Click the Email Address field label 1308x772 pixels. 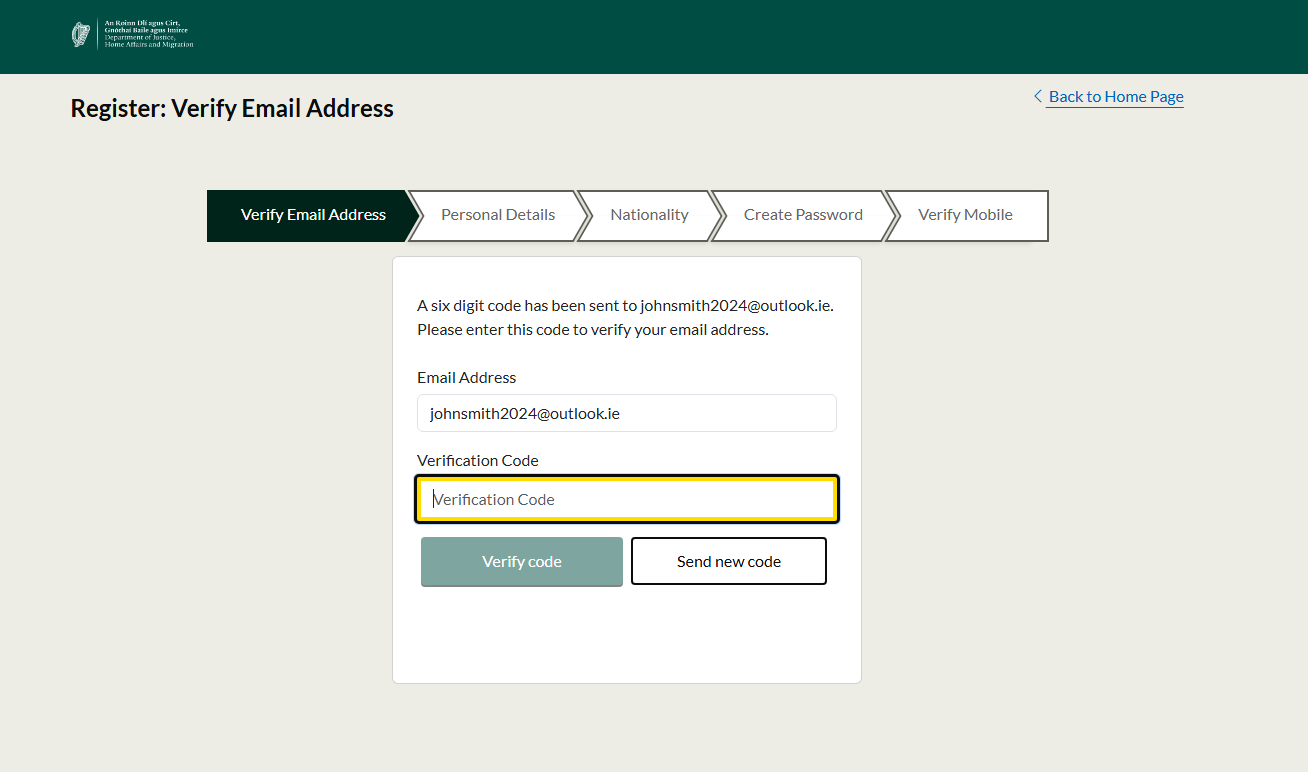(467, 377)
